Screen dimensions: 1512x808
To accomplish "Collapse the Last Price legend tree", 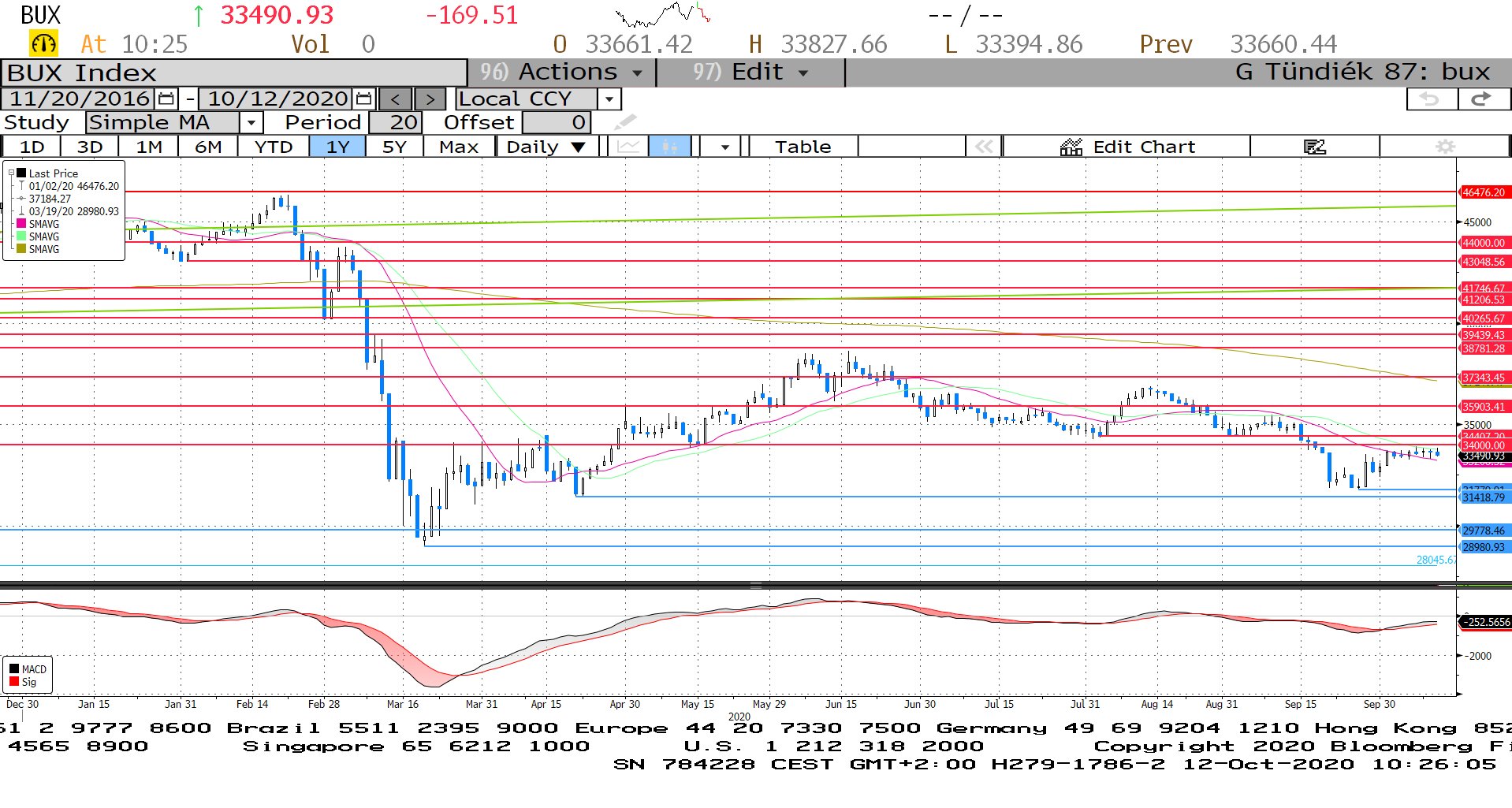I will [x=11, y=173].
